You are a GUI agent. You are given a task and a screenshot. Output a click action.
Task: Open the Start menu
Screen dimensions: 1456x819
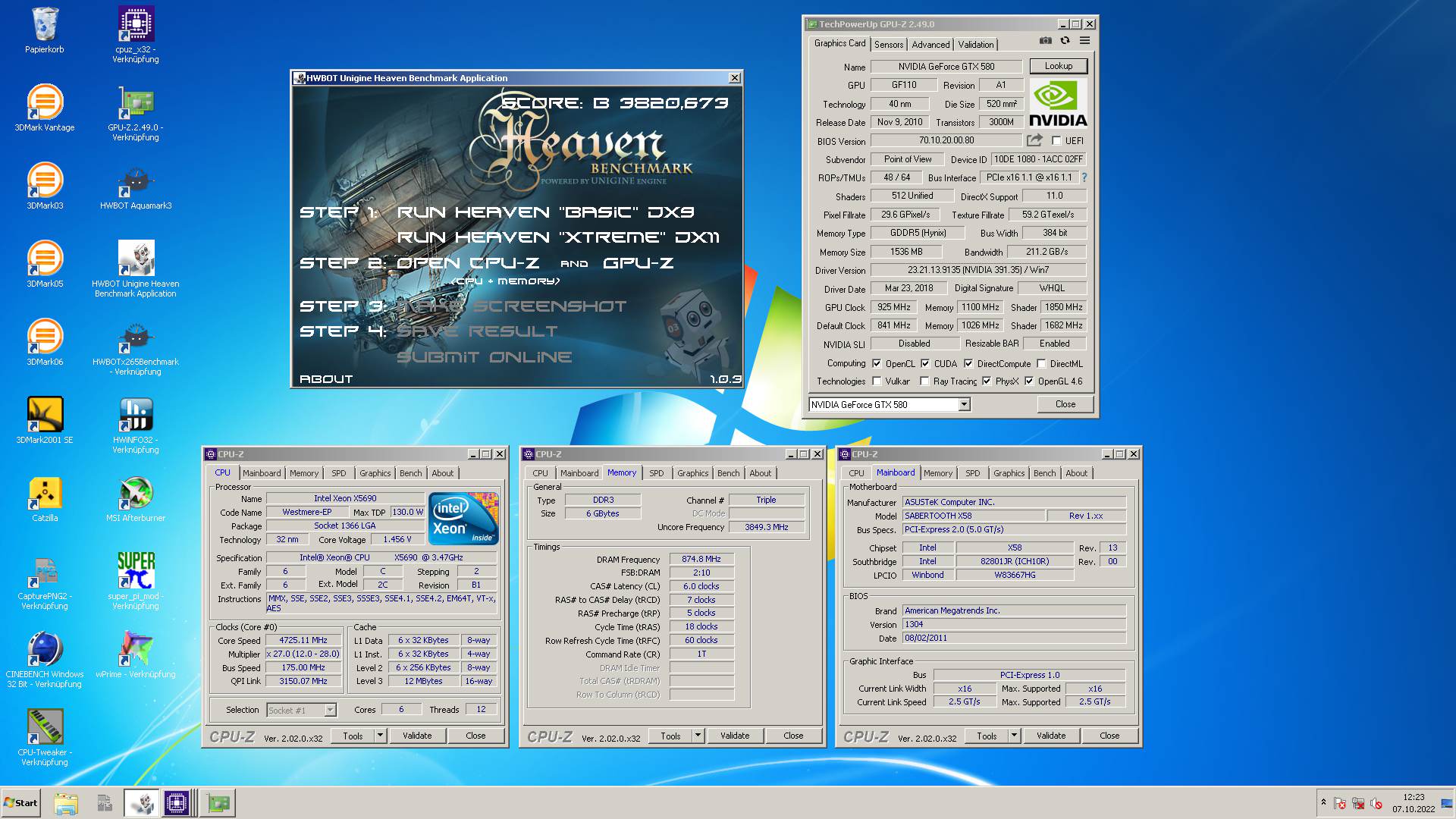coord(20,803)
